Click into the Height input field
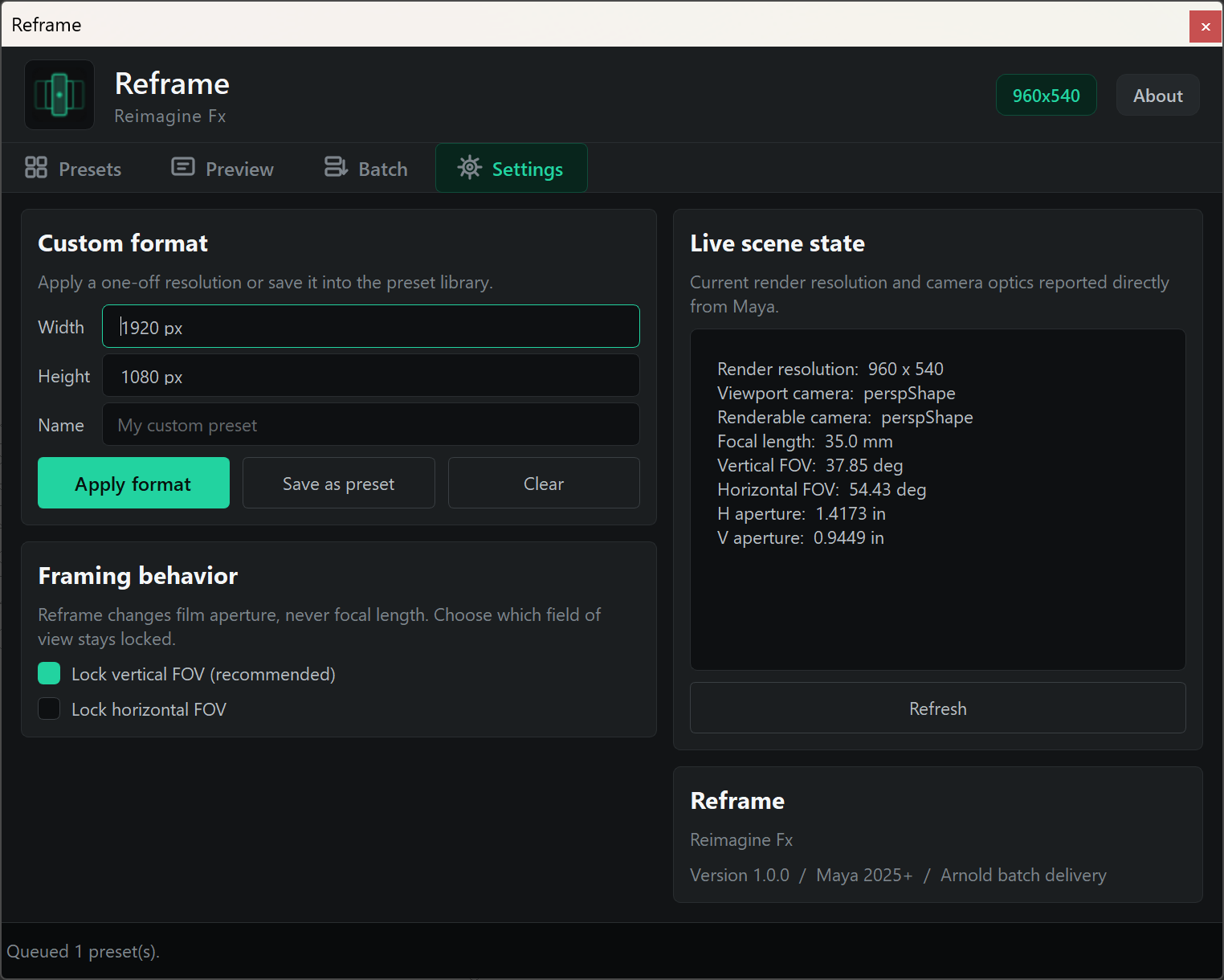 (x=371, y=376)
